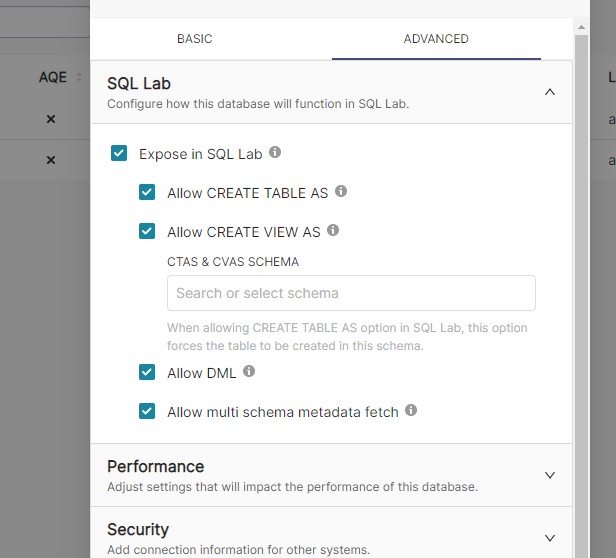Image resolution: width=616 pixels, height=558 pixels.
Task: Click the SQL Lab section heading
Action: pos(139,84)
